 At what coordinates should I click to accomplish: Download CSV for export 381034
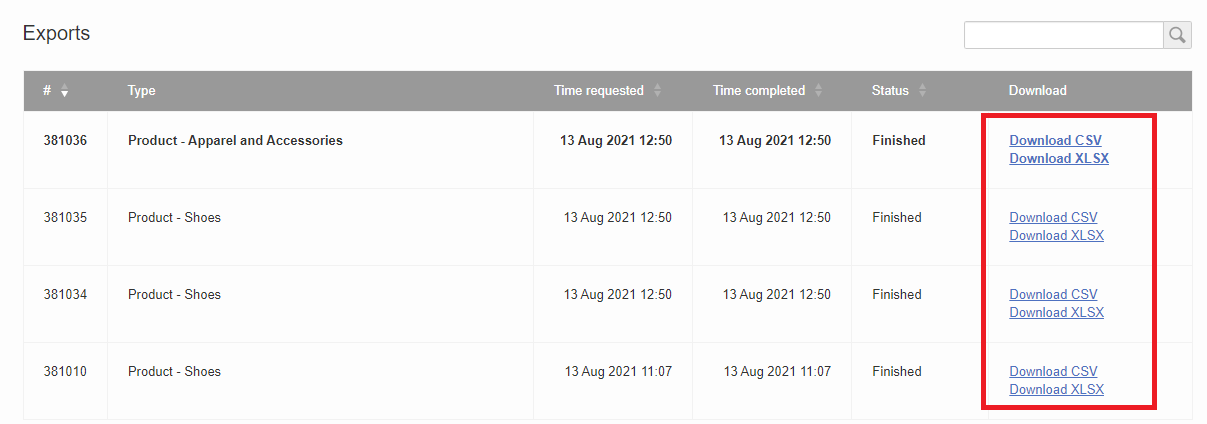(x=1053, y=295)
